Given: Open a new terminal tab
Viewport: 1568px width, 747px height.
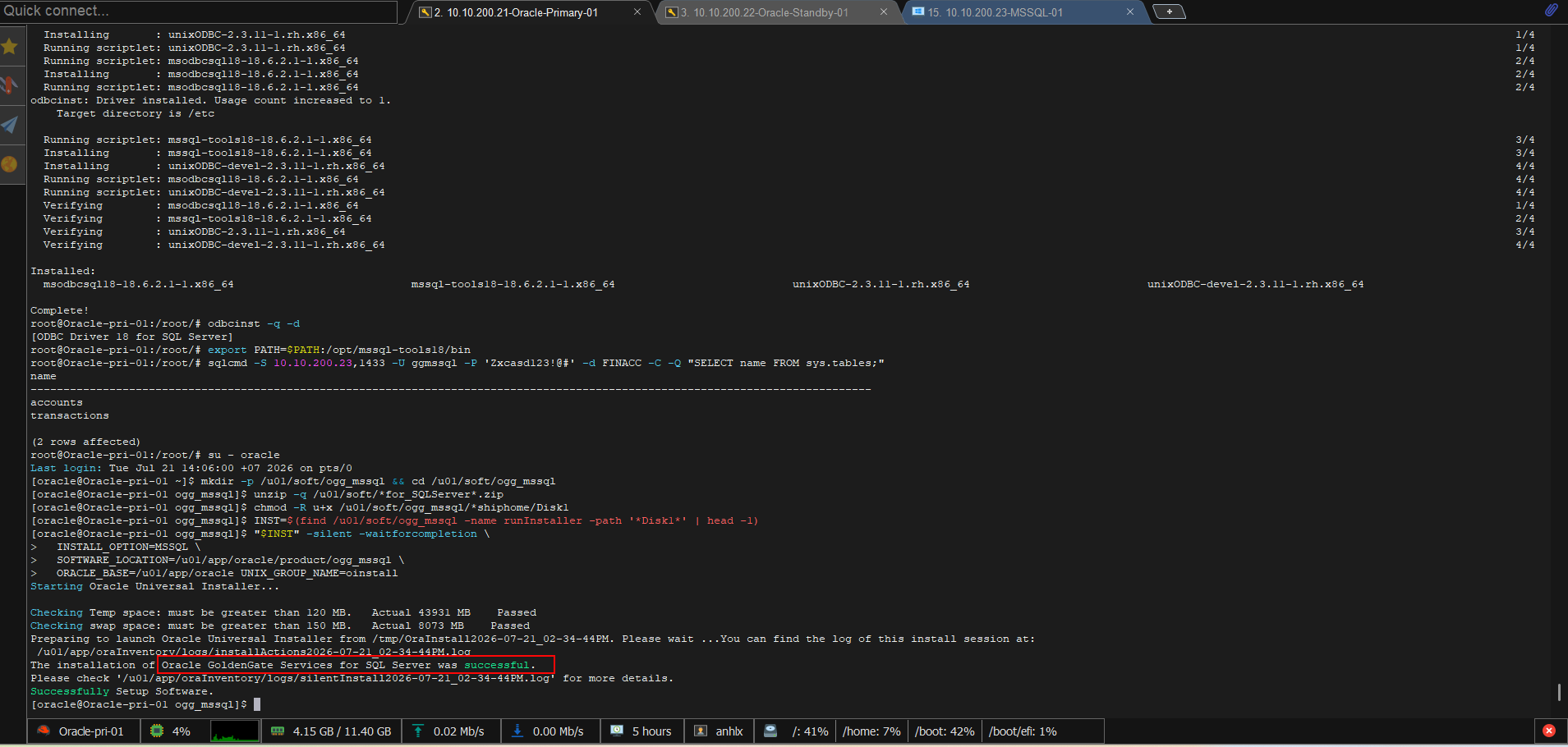Looking at the screenshot, I should click(1169, 11).
